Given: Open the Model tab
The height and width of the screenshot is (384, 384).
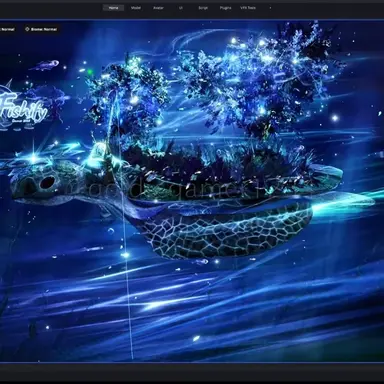Looking at the screenshot, I should (x=136, y=8).
